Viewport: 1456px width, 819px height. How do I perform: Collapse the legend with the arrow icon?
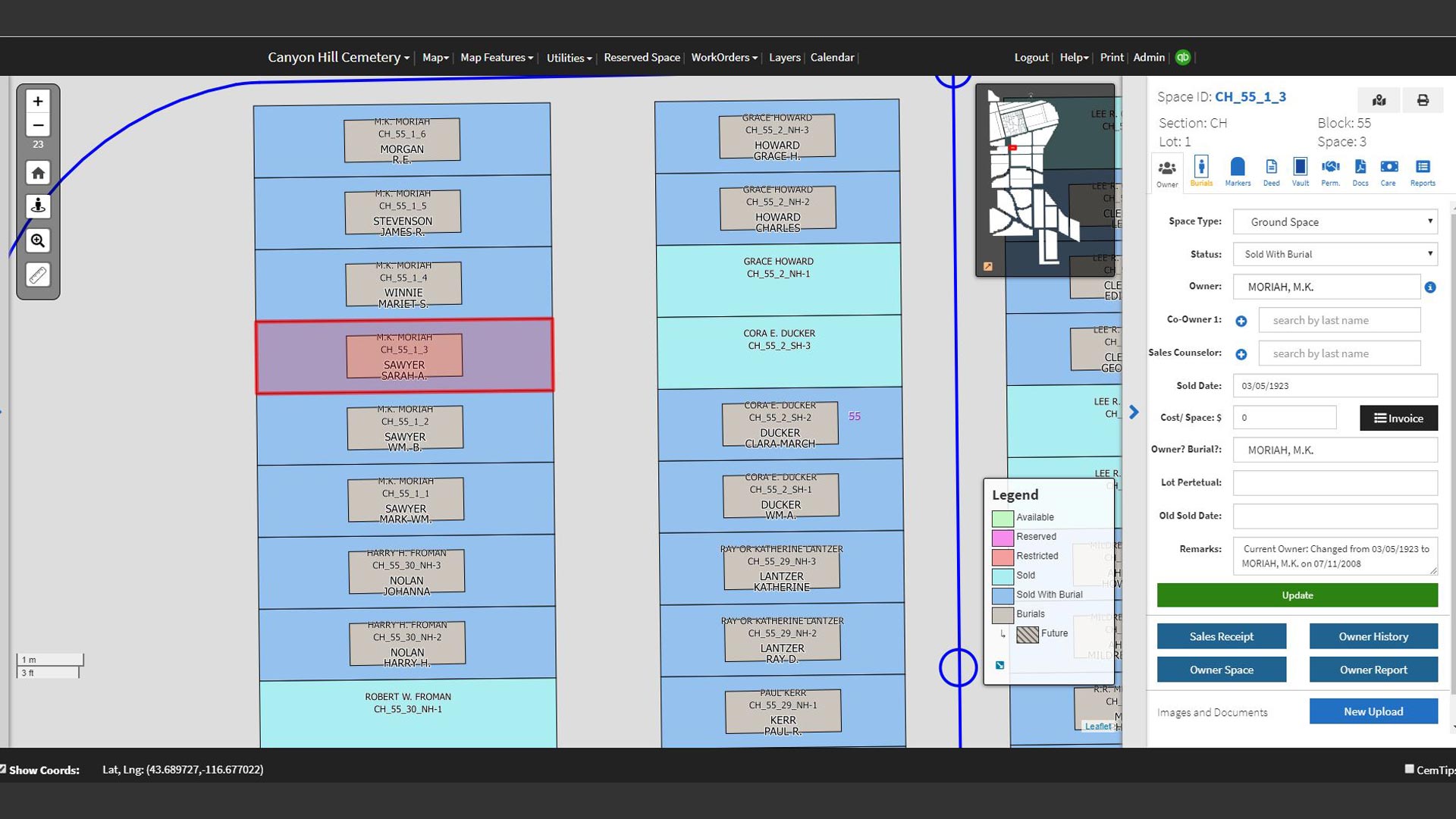[x=999, y=665]
